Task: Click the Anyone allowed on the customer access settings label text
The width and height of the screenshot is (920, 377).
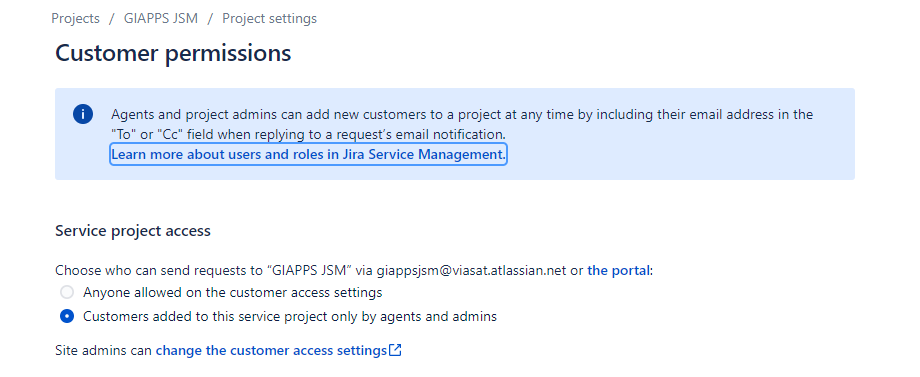Action: point(233,292)
